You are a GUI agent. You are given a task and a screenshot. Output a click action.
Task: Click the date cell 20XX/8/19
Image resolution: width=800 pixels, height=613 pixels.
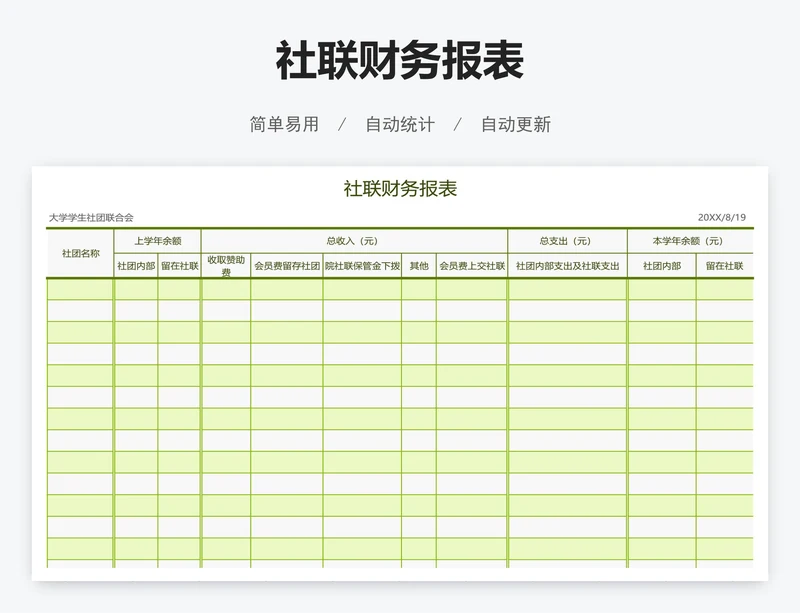click(x=721, y=217)
